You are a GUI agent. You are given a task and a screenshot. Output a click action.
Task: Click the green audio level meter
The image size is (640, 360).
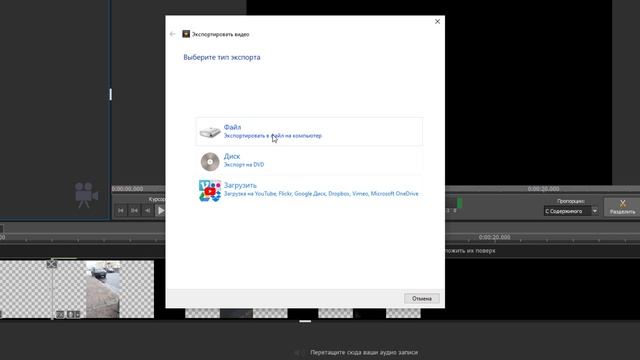pyautogui.click(x=460, y=202)
